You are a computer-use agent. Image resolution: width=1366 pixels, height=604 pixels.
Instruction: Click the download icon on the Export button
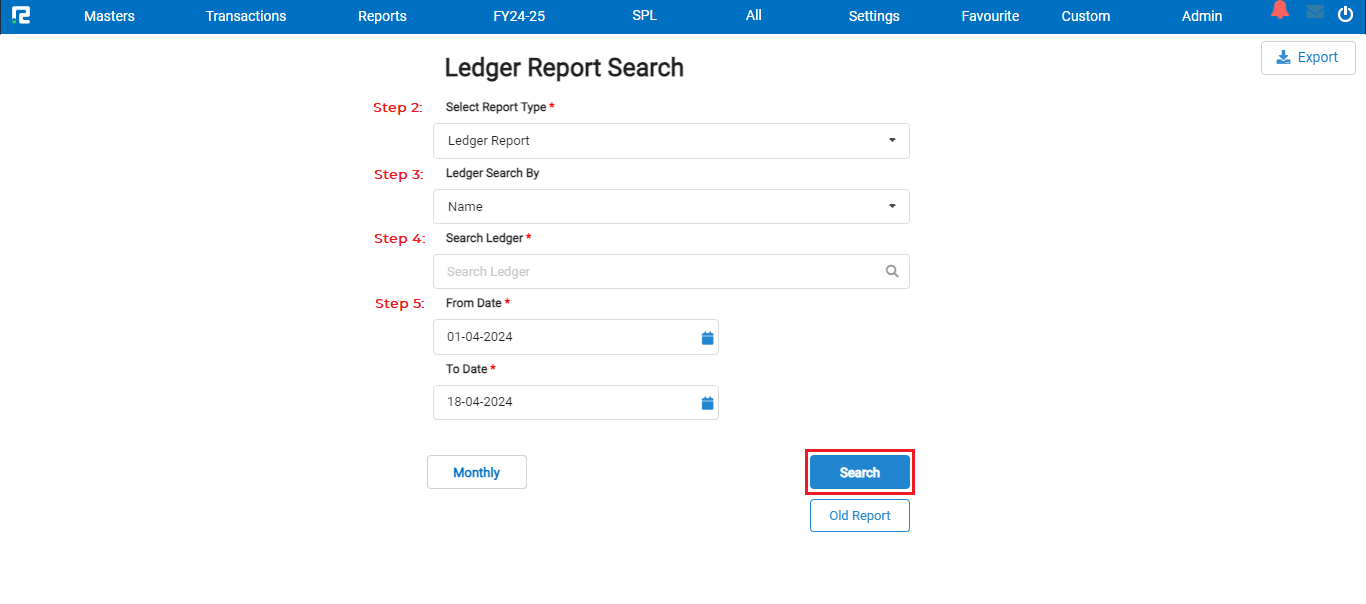(x=1282, y=57)
